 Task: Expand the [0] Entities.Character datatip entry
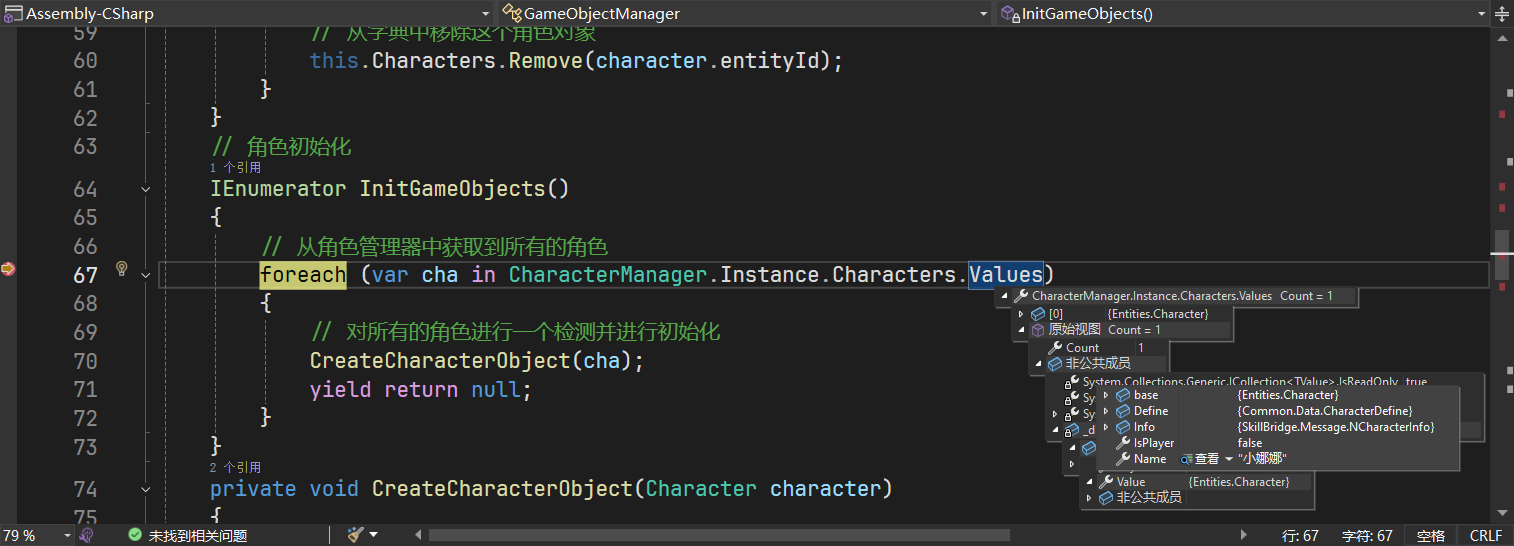pos(1022,314)
